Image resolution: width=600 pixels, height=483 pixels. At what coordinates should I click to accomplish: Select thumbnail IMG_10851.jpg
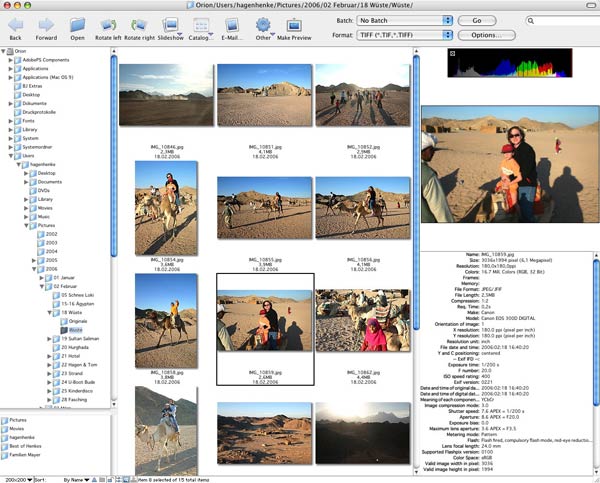point(264,95)
